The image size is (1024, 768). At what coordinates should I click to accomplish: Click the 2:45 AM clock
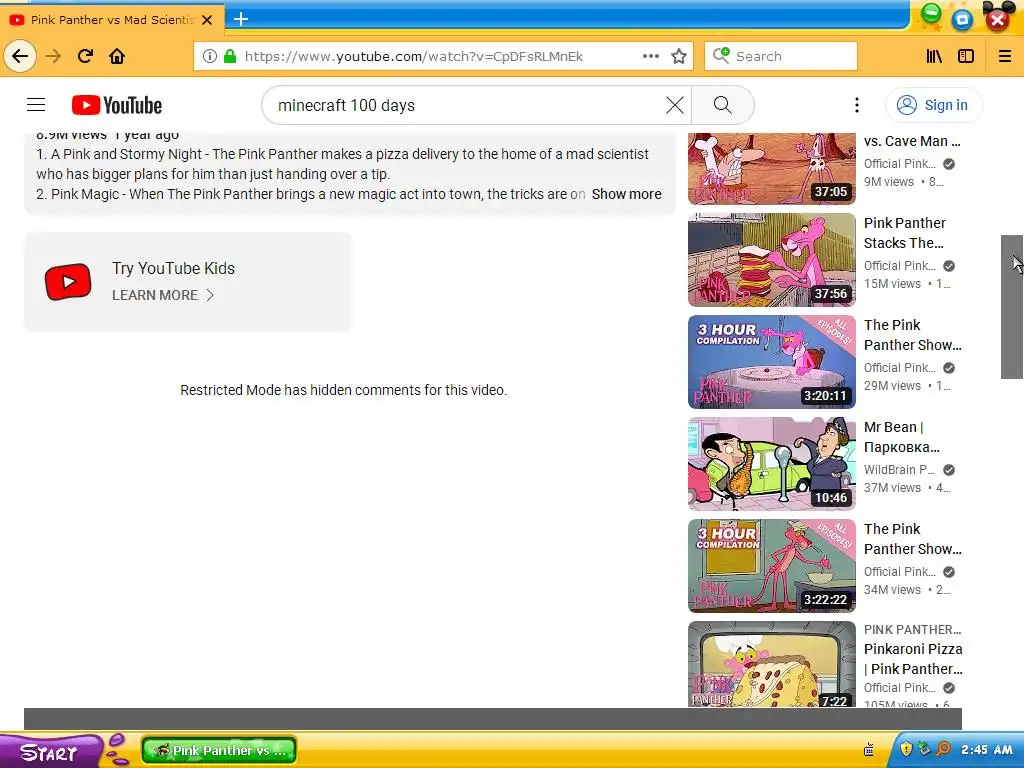(987, 750)
